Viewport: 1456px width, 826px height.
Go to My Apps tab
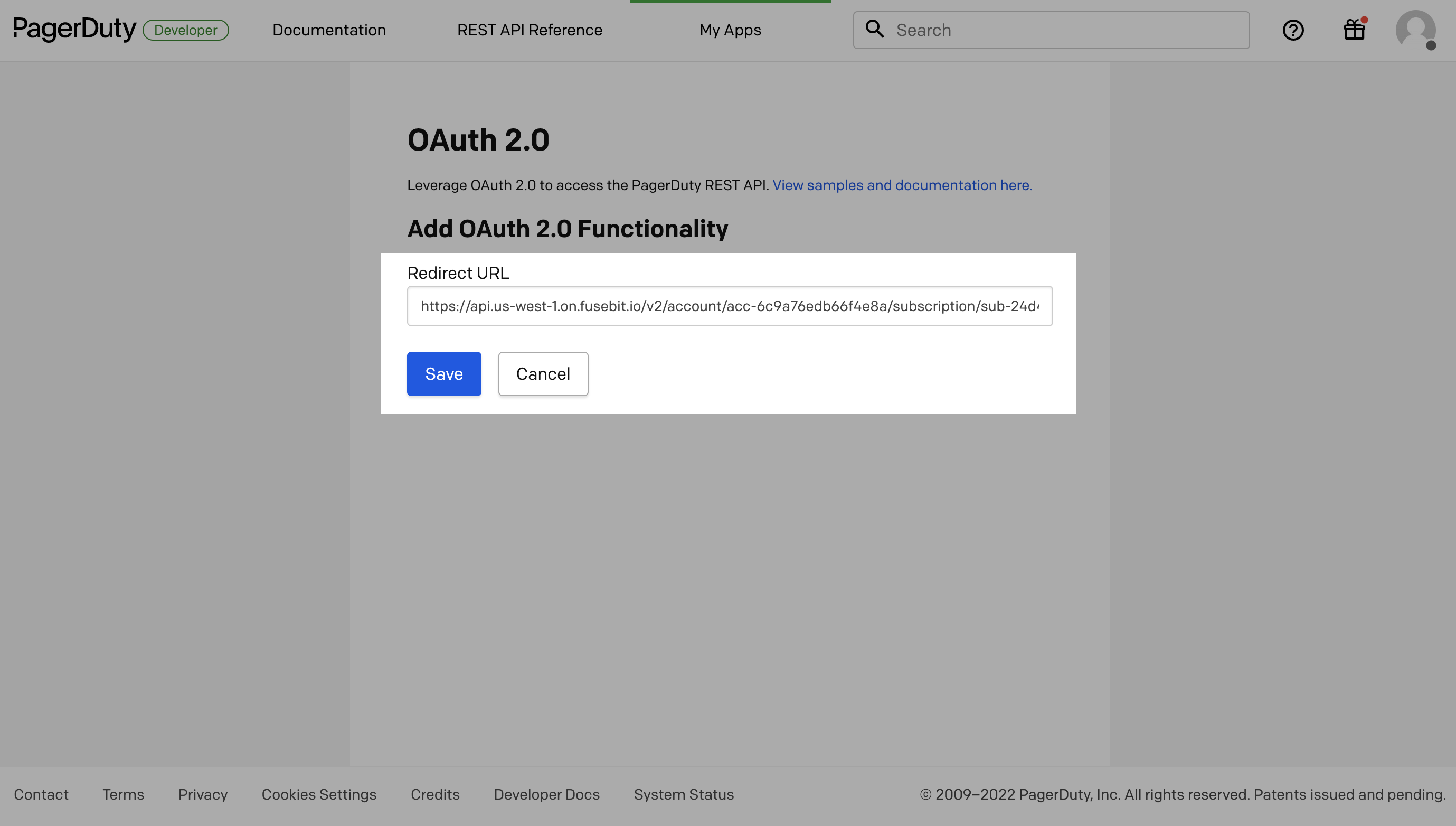click(x=730, y=30)
